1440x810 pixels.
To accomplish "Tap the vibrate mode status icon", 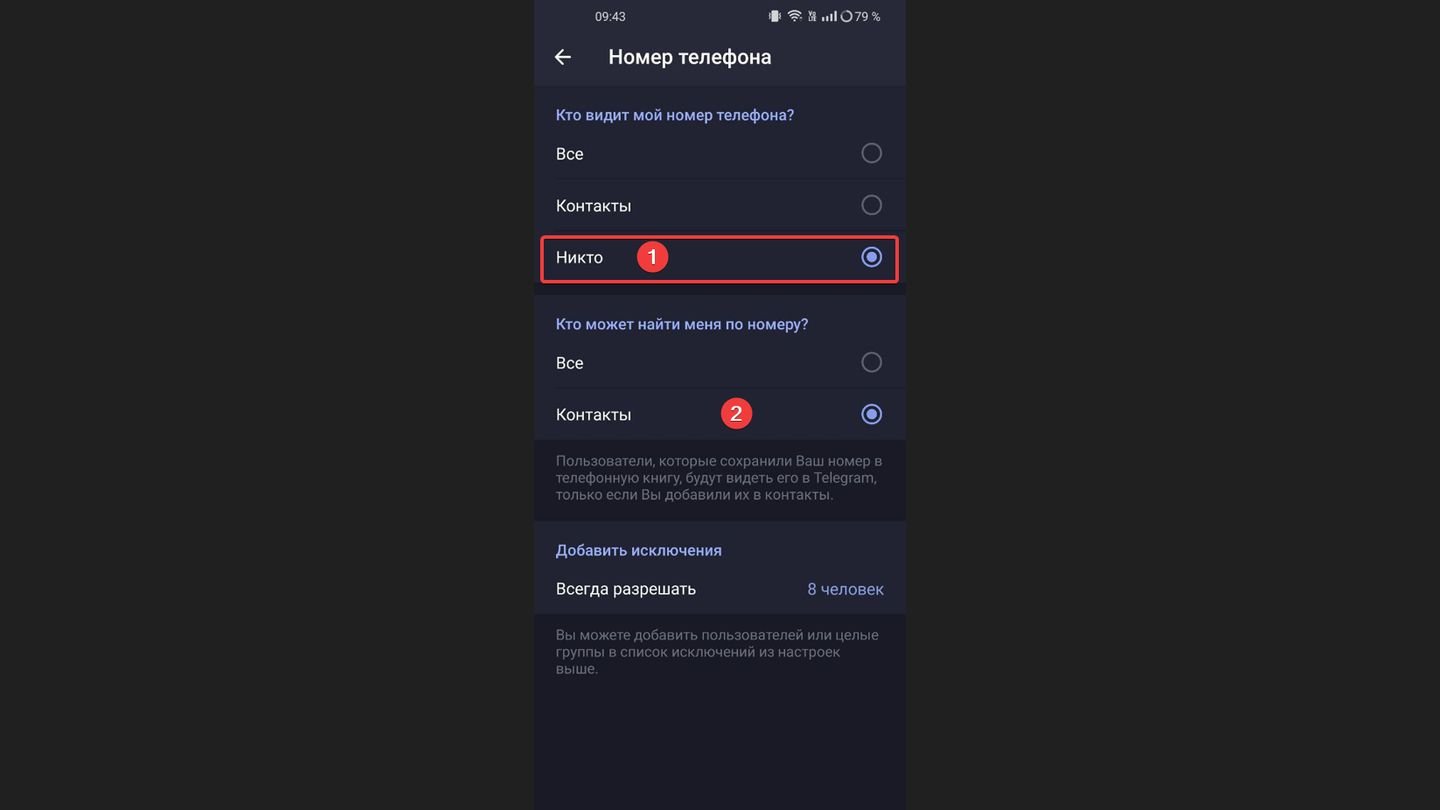I will (x=774, y=16).
